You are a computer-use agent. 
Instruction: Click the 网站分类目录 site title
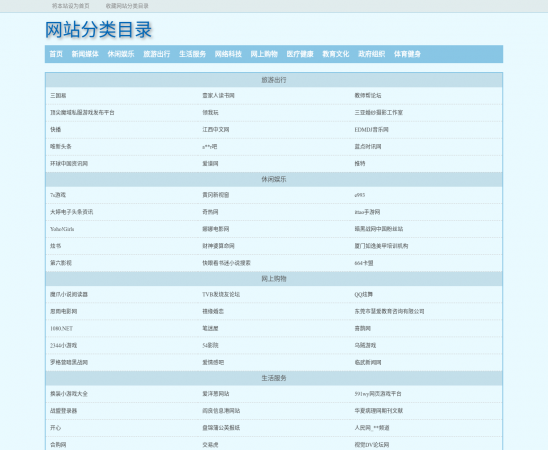click(99, 29)
